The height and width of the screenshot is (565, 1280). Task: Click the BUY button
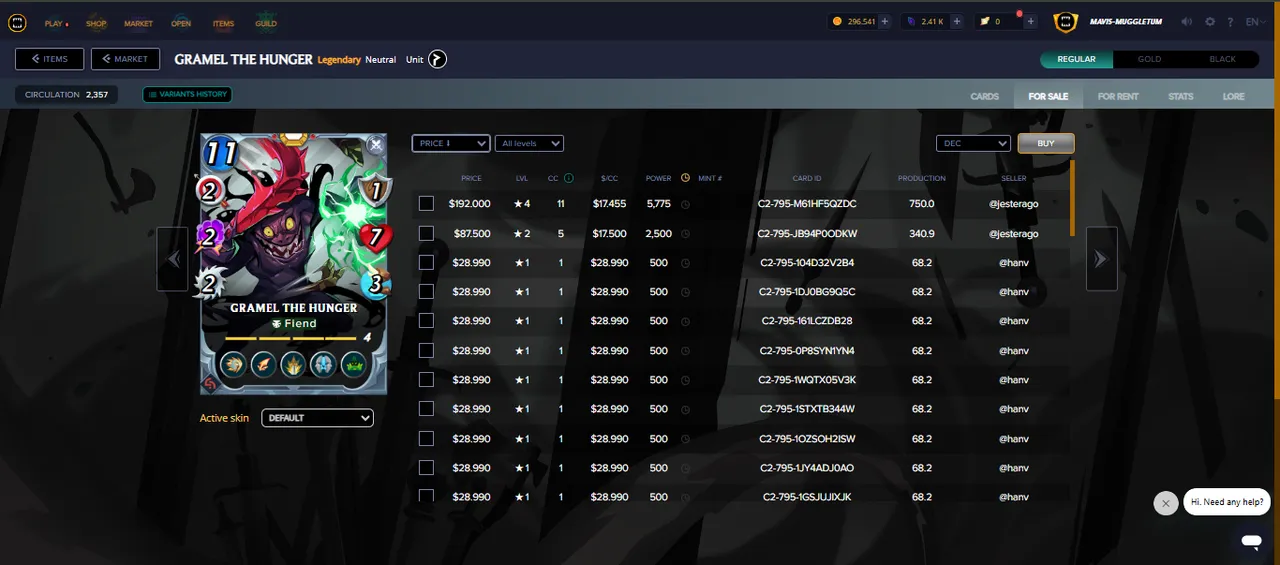click(x=1046, y=143)
